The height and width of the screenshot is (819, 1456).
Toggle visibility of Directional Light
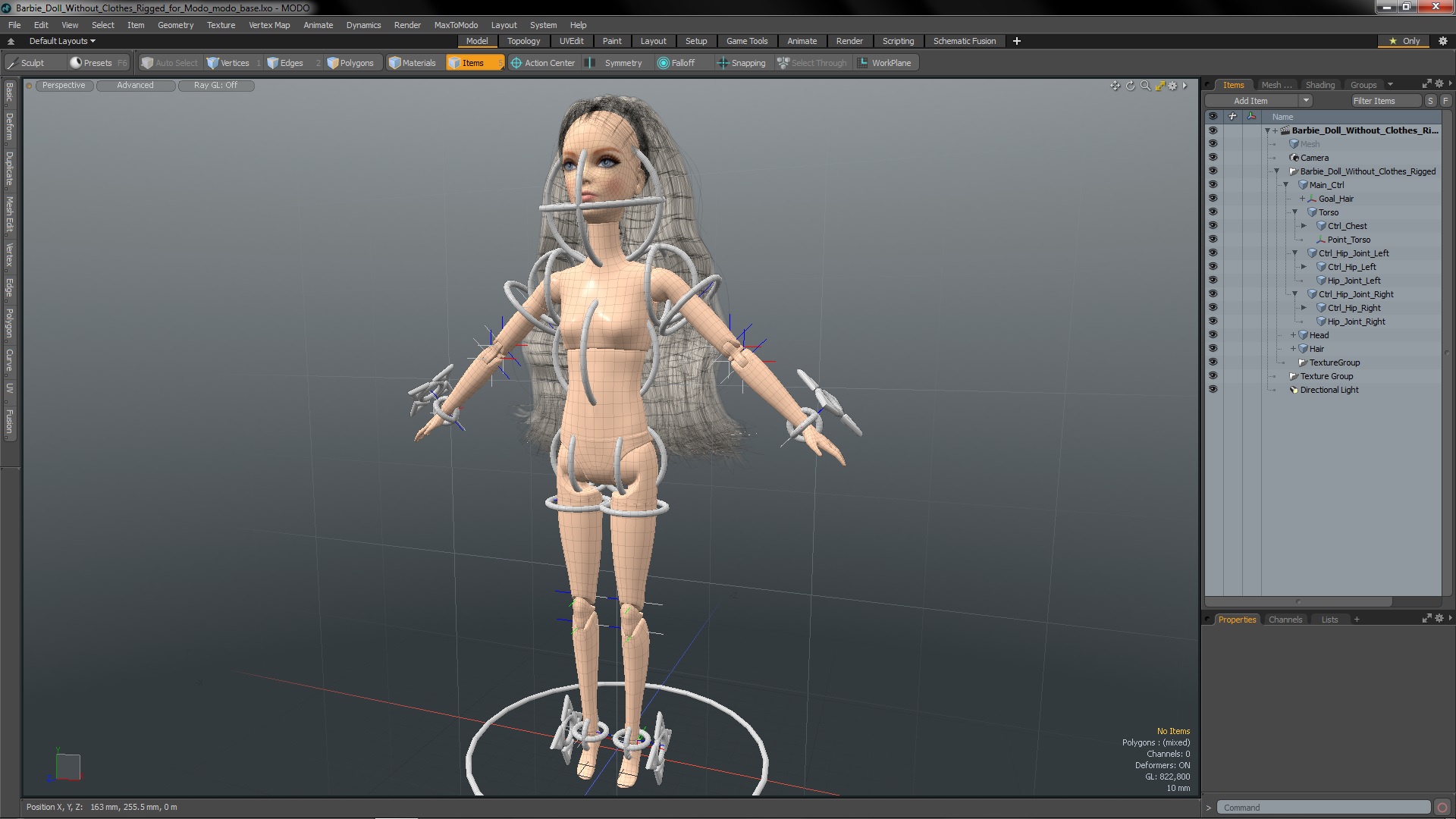click(1213, 390)
